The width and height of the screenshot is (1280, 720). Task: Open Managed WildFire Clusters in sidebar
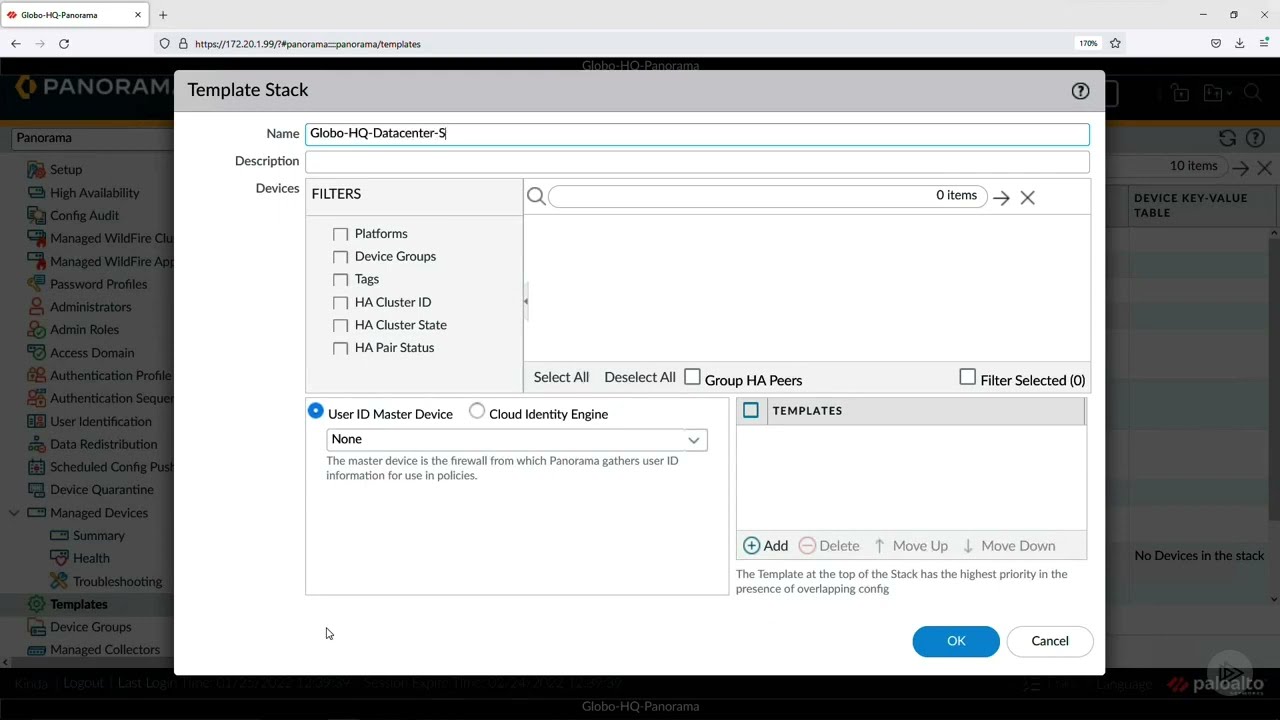coord(112,238)
